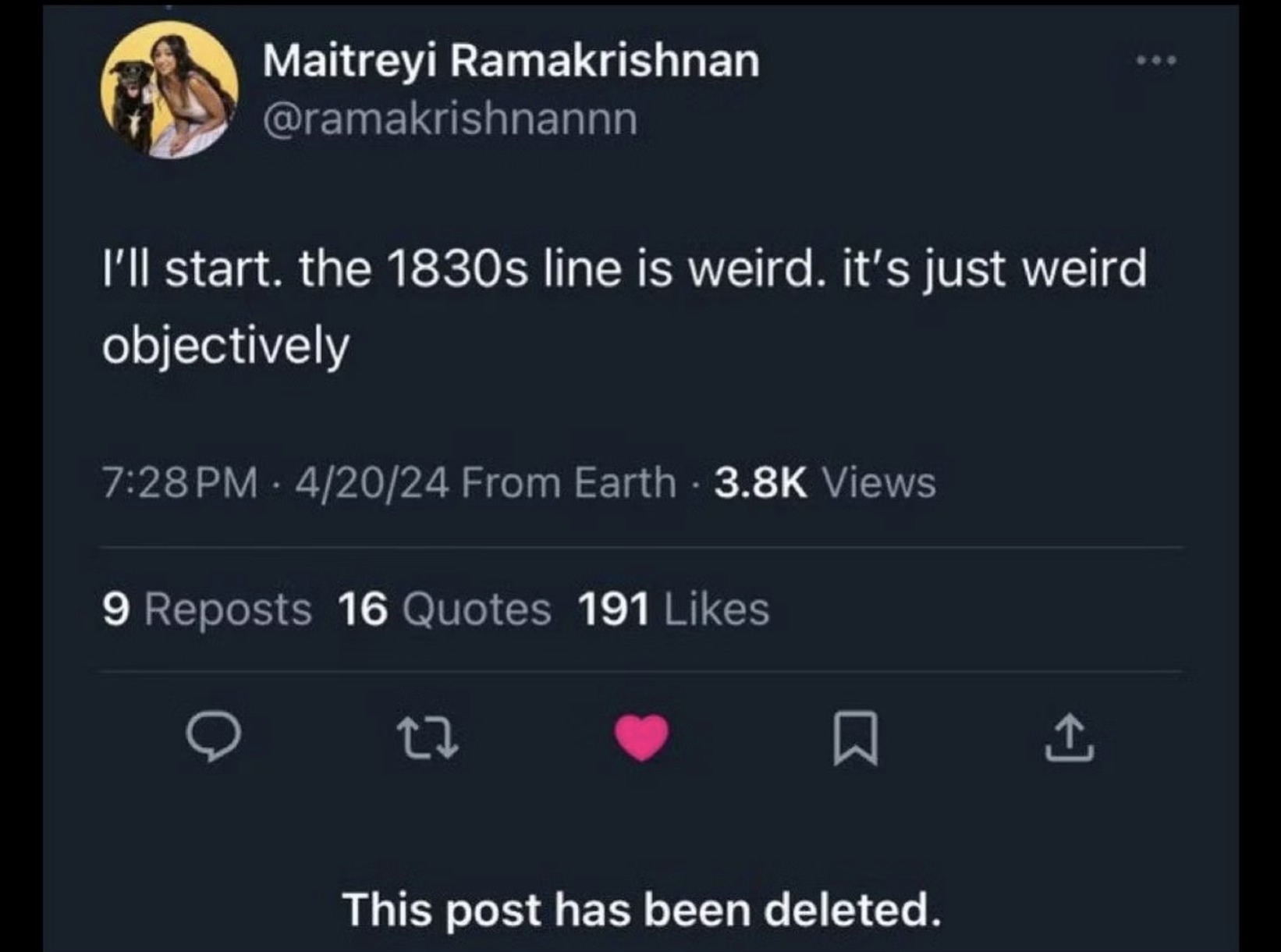Viewport: 1281px width, 952px height.
Task: Open the profile picture avatar
Action: pos(169,90)
